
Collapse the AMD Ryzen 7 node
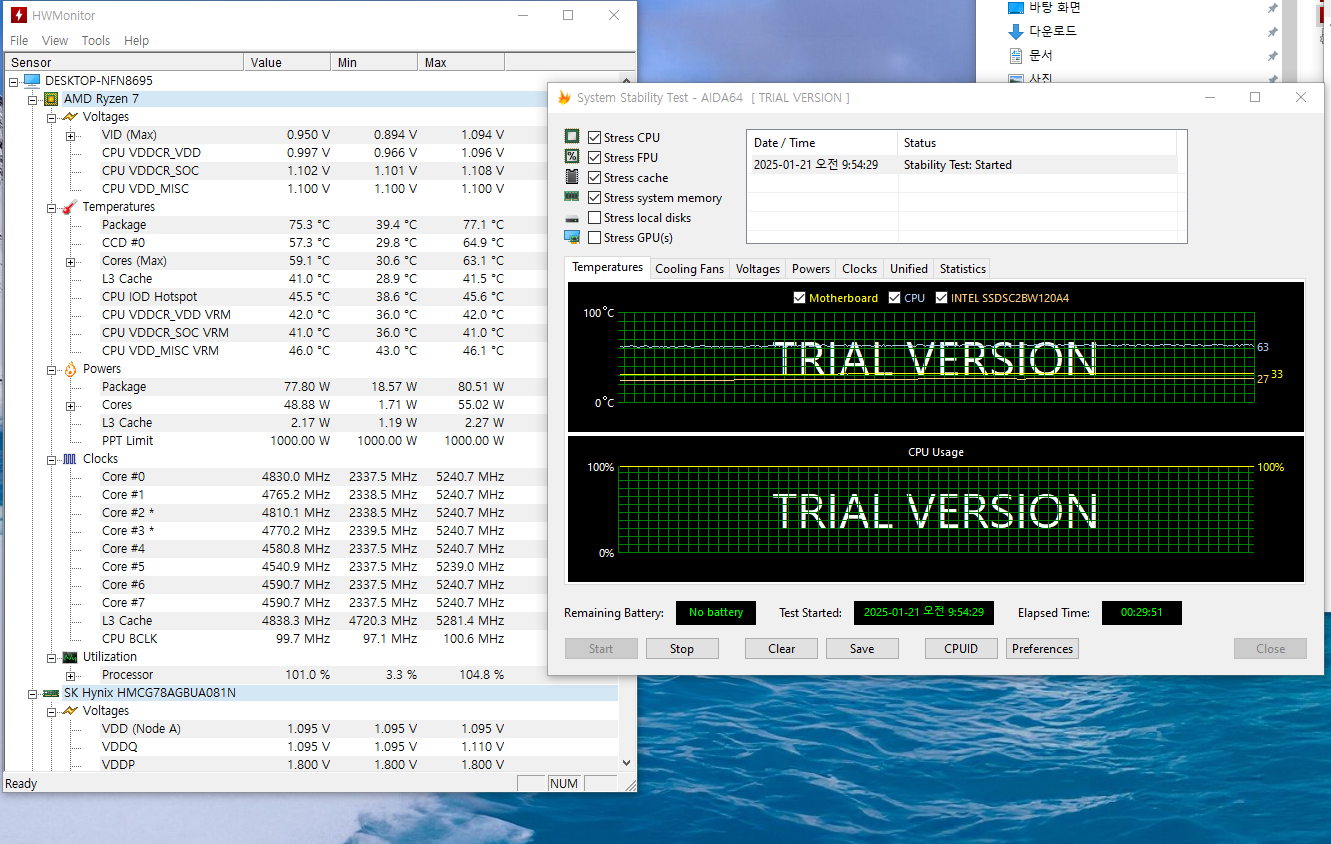point(33,99)
